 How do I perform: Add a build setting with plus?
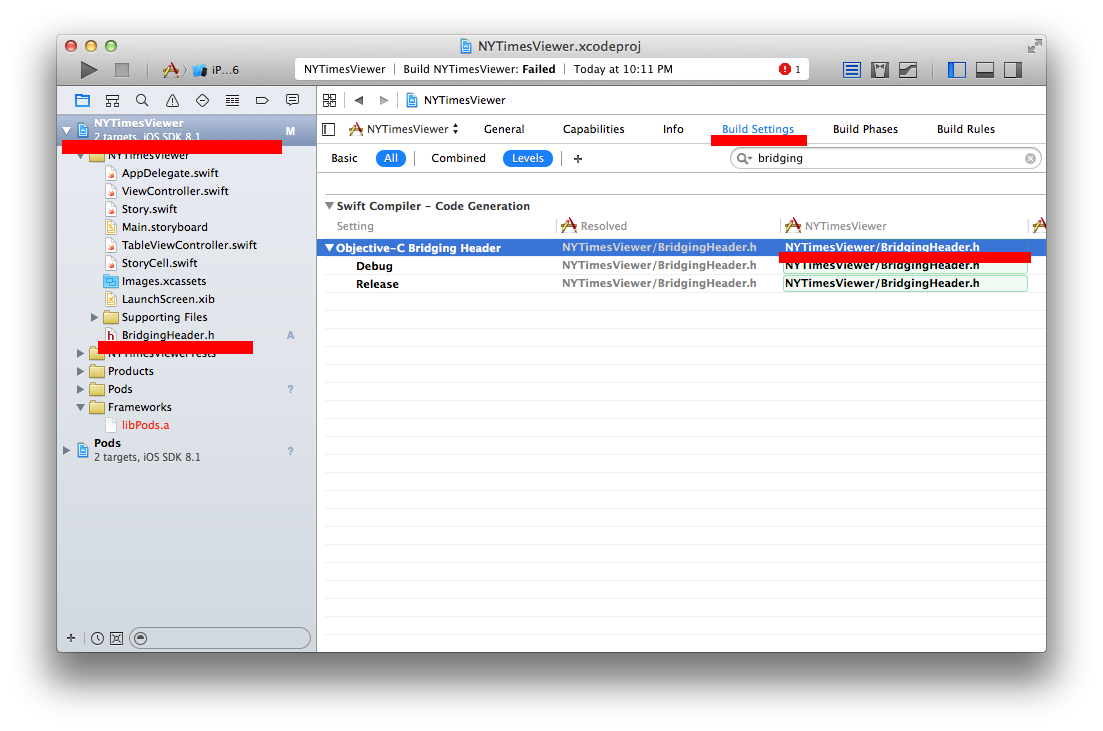point(578,159)
